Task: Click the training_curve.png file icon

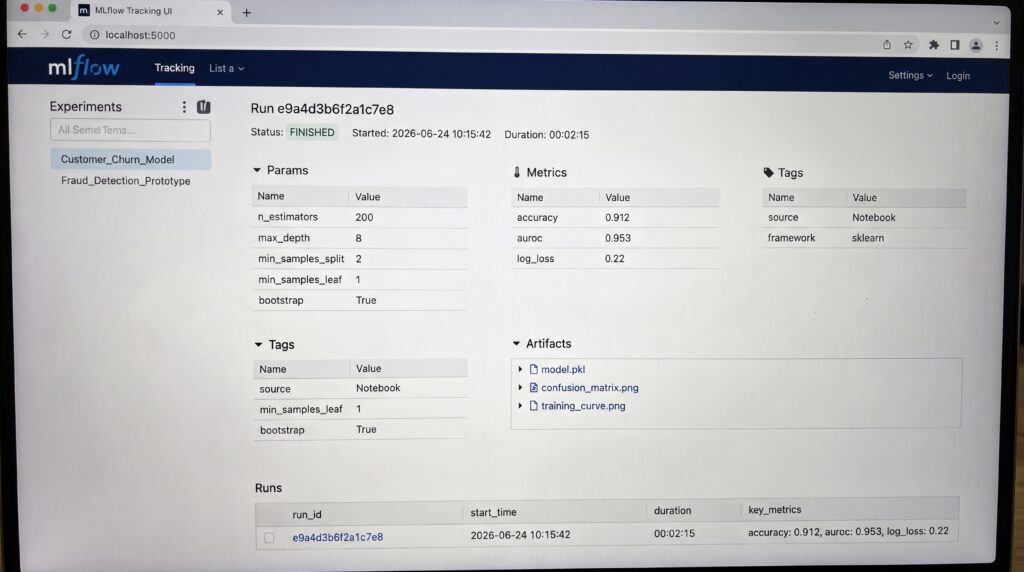Action: pos(534,405)
